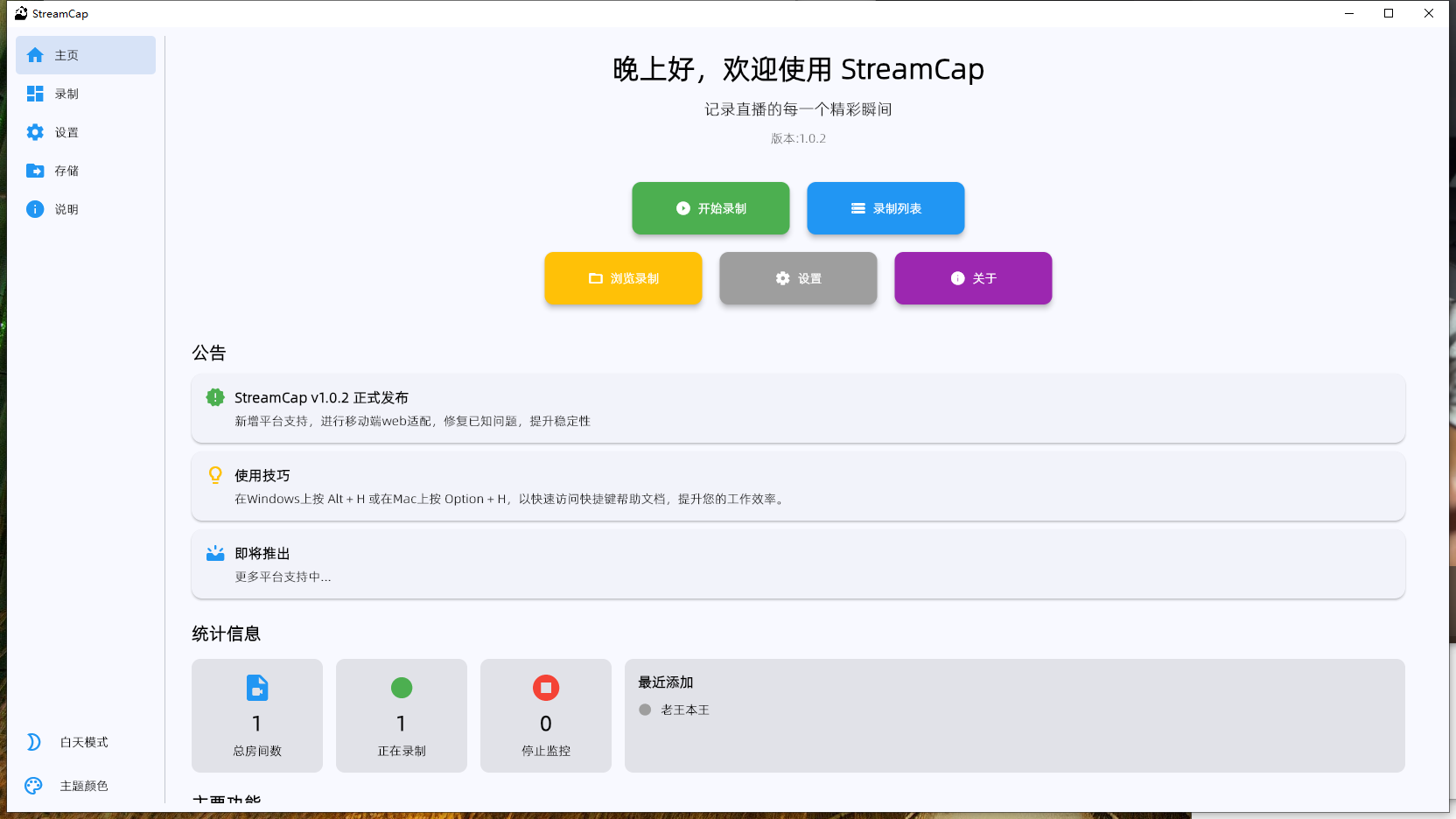Click the red stop icon above 停止监控
1456x819 pixels.
pos(545,688)
